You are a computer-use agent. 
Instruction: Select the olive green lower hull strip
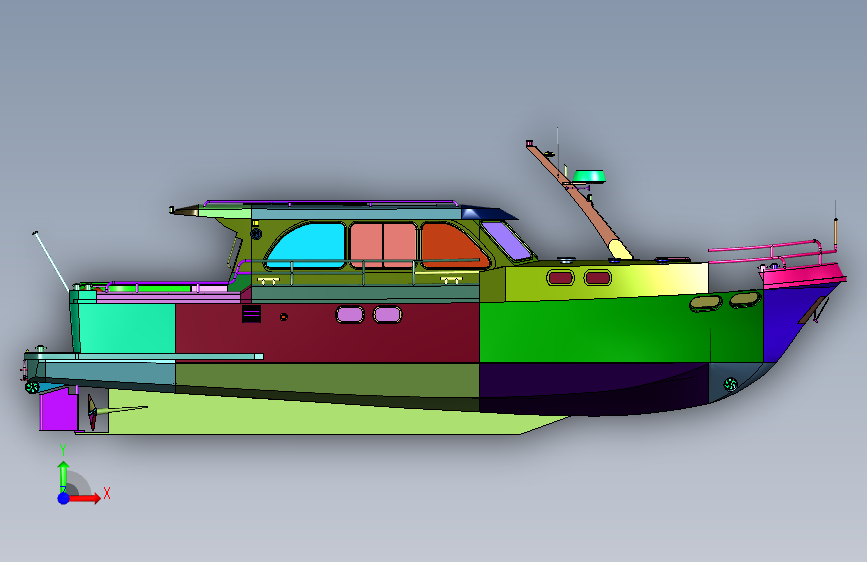[x=326, y=379]
